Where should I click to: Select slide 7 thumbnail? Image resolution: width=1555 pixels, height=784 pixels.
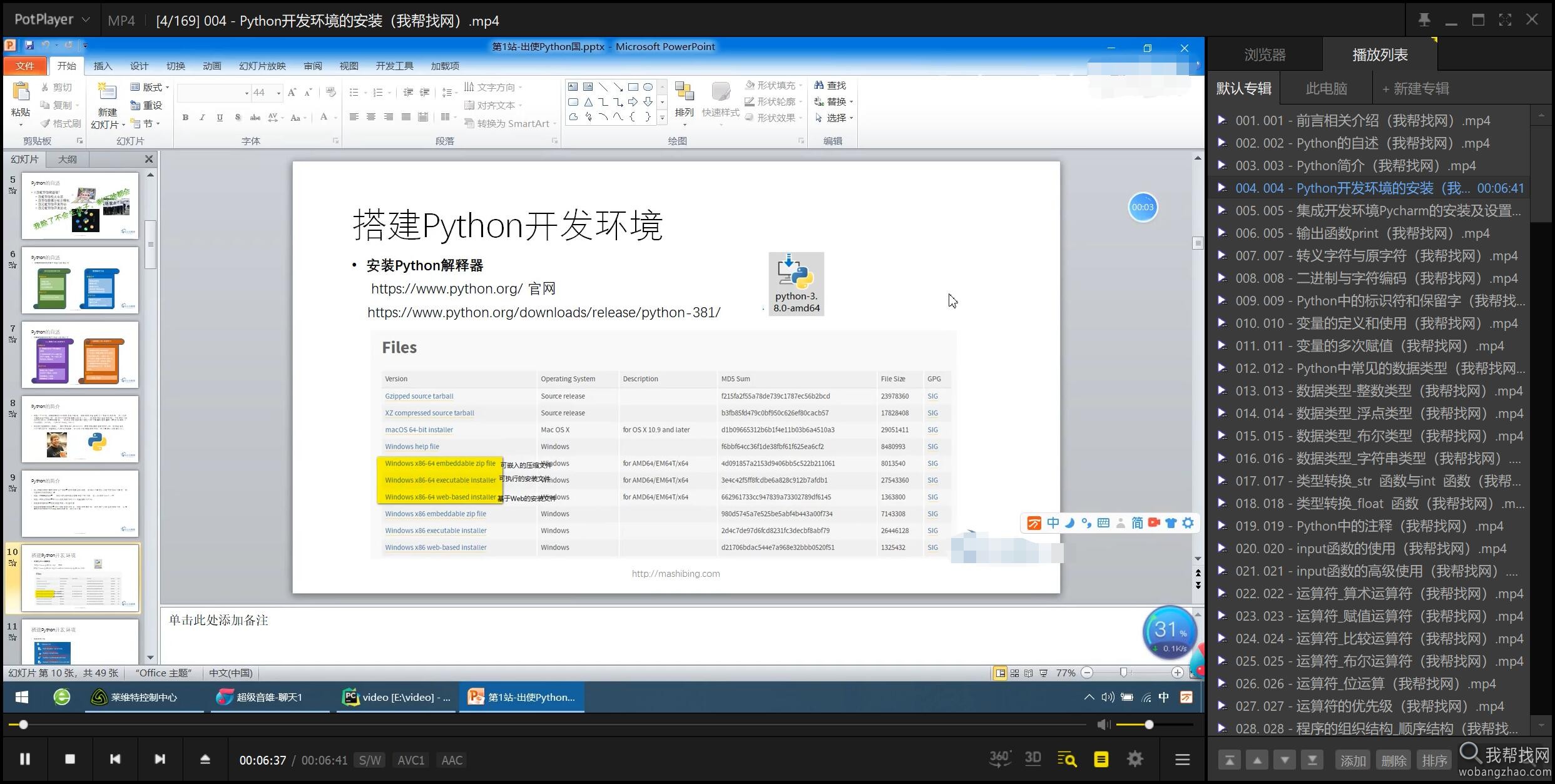(80, 355)
